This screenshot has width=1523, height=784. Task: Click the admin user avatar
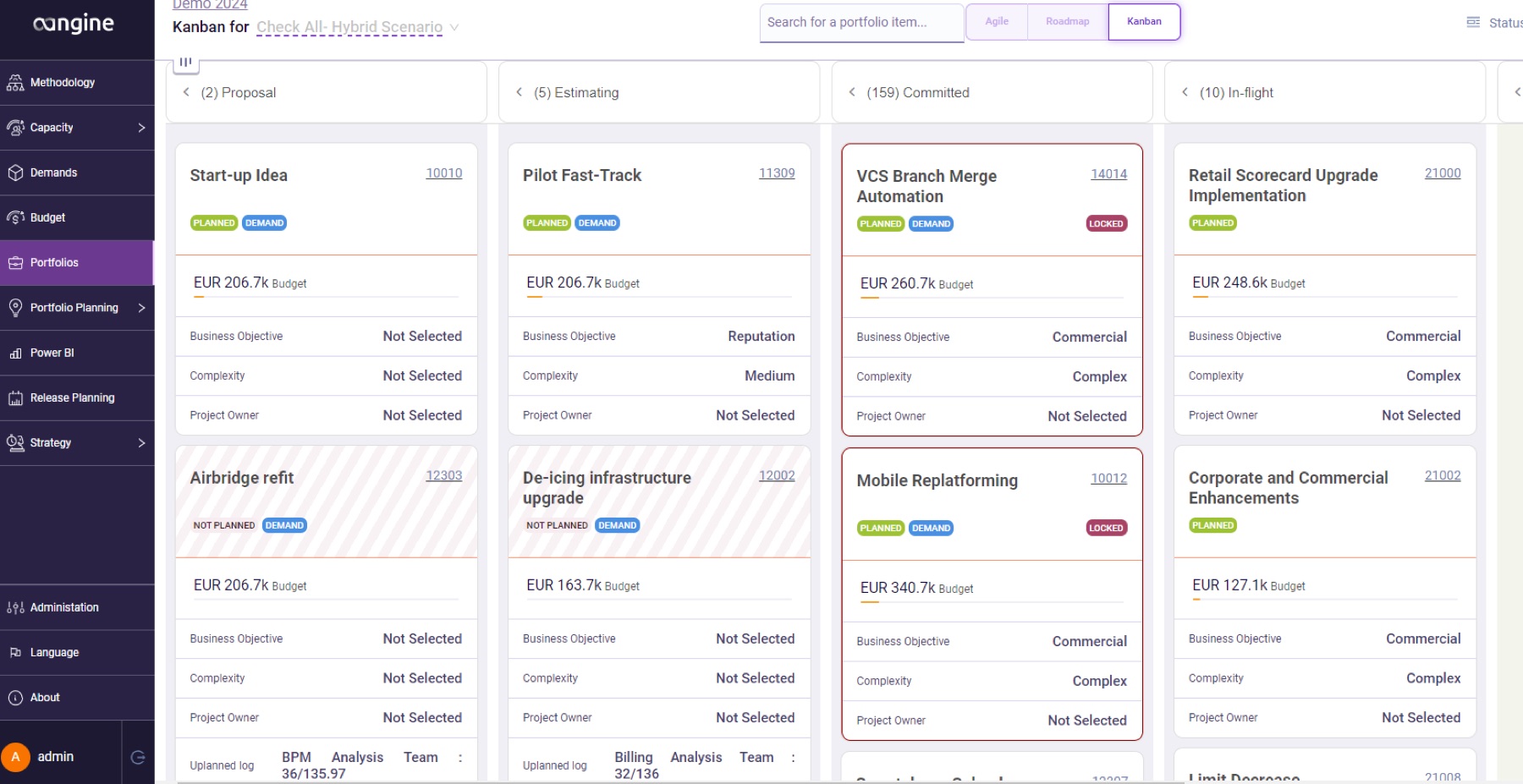(15, 757)
